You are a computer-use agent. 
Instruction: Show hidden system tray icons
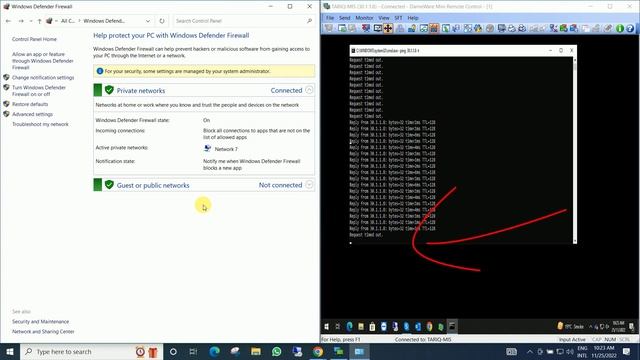(x=530, y=351)
